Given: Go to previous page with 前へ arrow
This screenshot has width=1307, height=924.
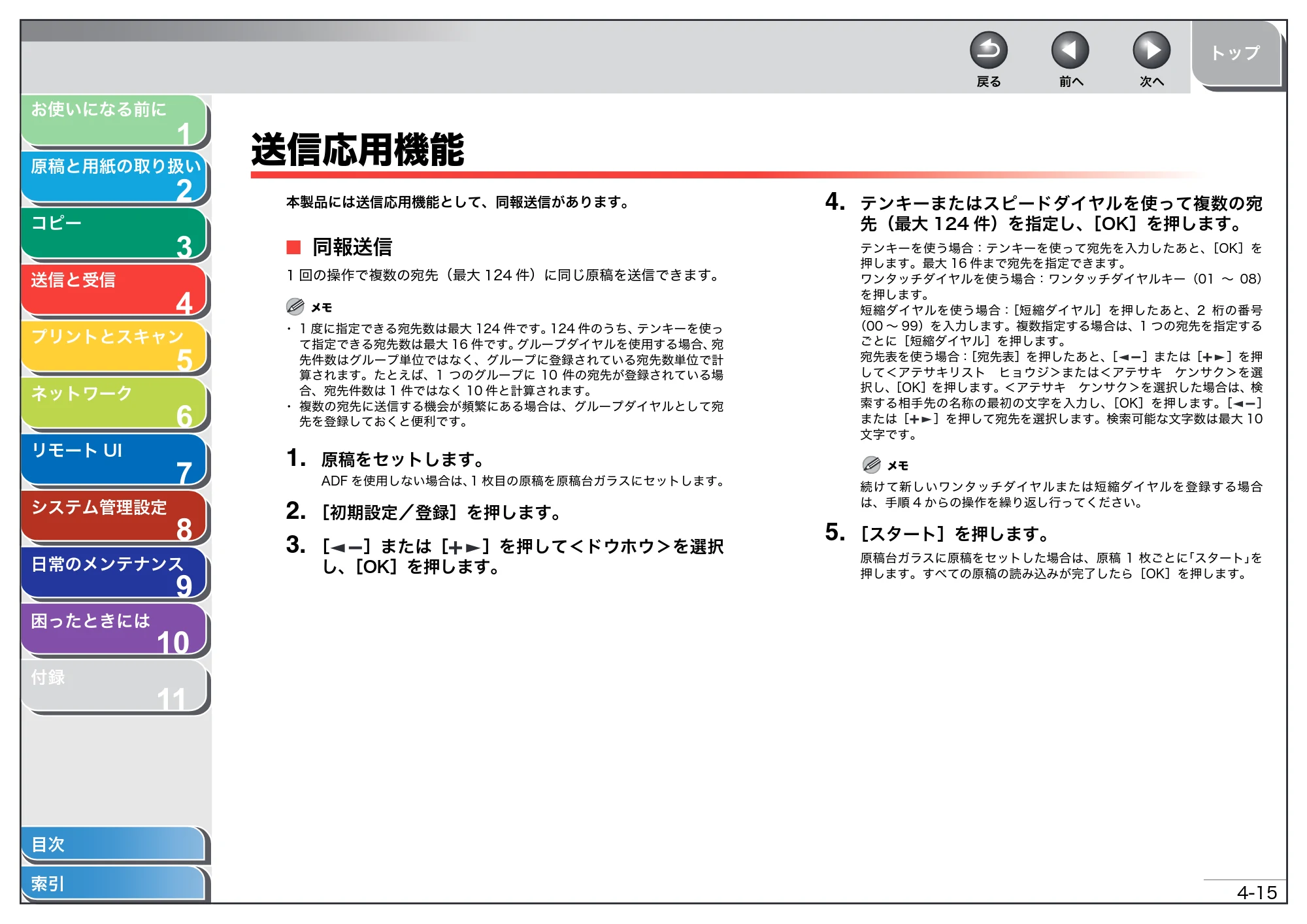Looking at the screenshot, I should click(1070, 50).
